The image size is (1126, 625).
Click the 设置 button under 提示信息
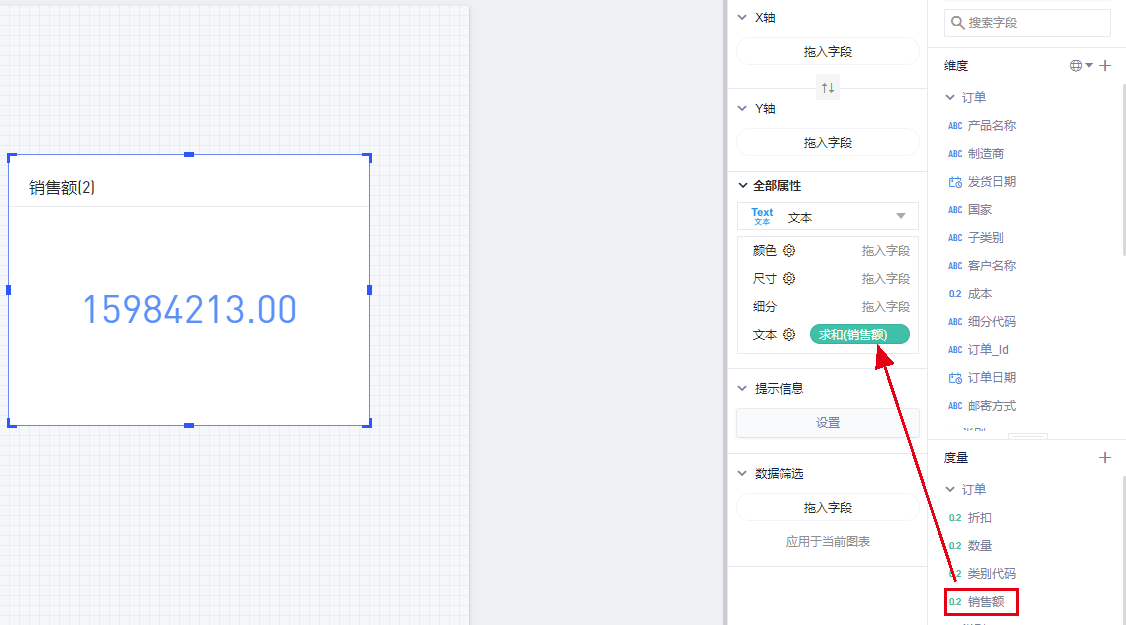tap(827, 423)
